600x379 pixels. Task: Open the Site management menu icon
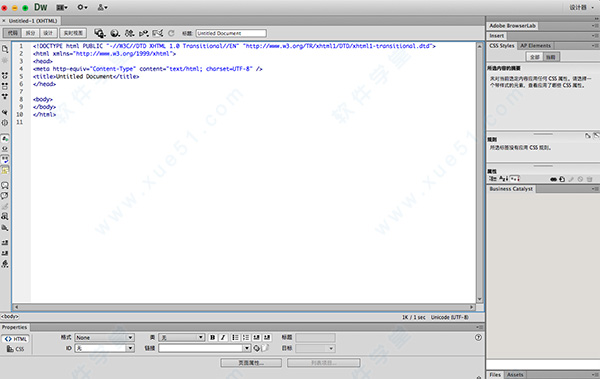[x=102, y=7]
